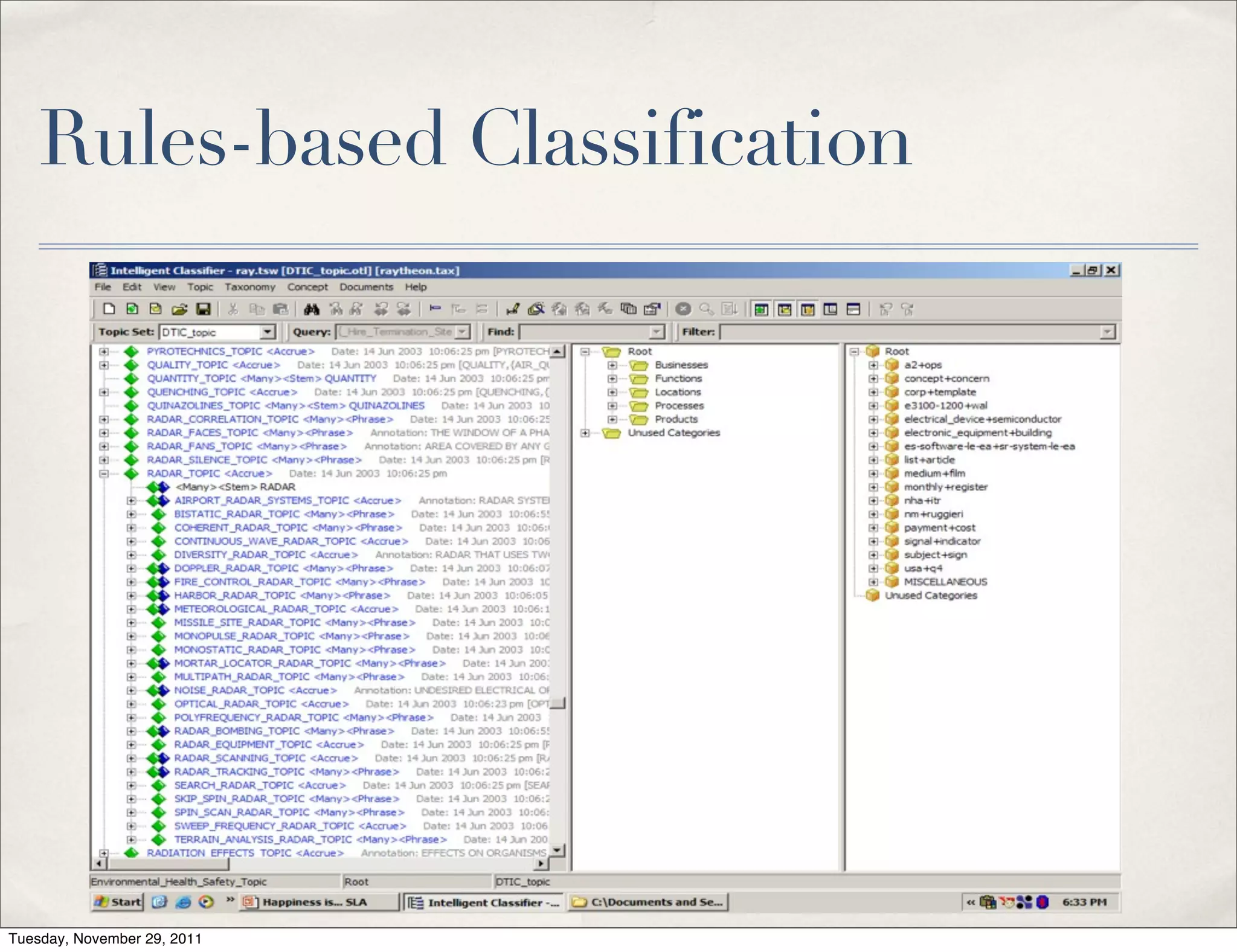Toggle the last split-pane view button
This screenshot has width=1237, height=952.
coord(853,309)
